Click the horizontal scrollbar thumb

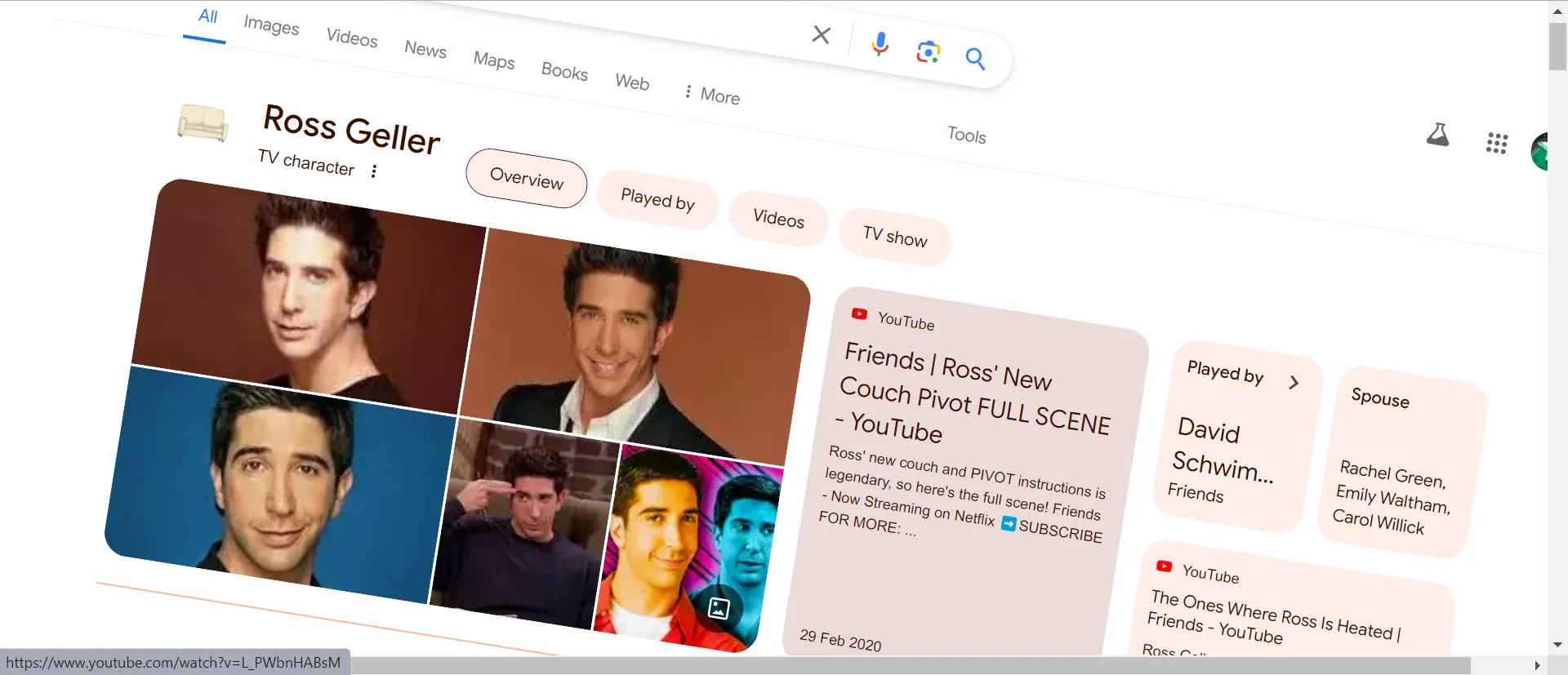click(x=911, y=666)
